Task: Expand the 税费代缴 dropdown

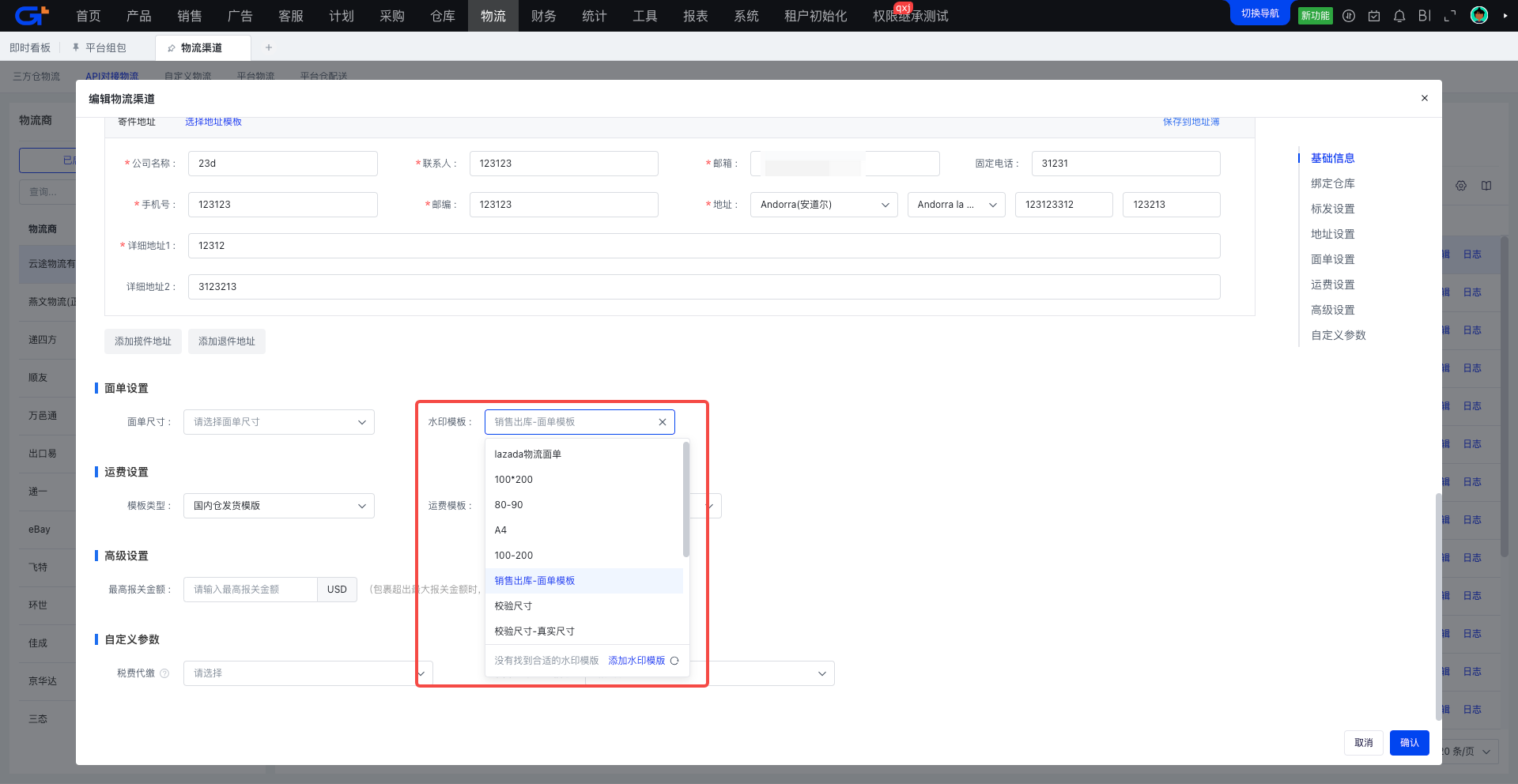Action: coord(308,673)
